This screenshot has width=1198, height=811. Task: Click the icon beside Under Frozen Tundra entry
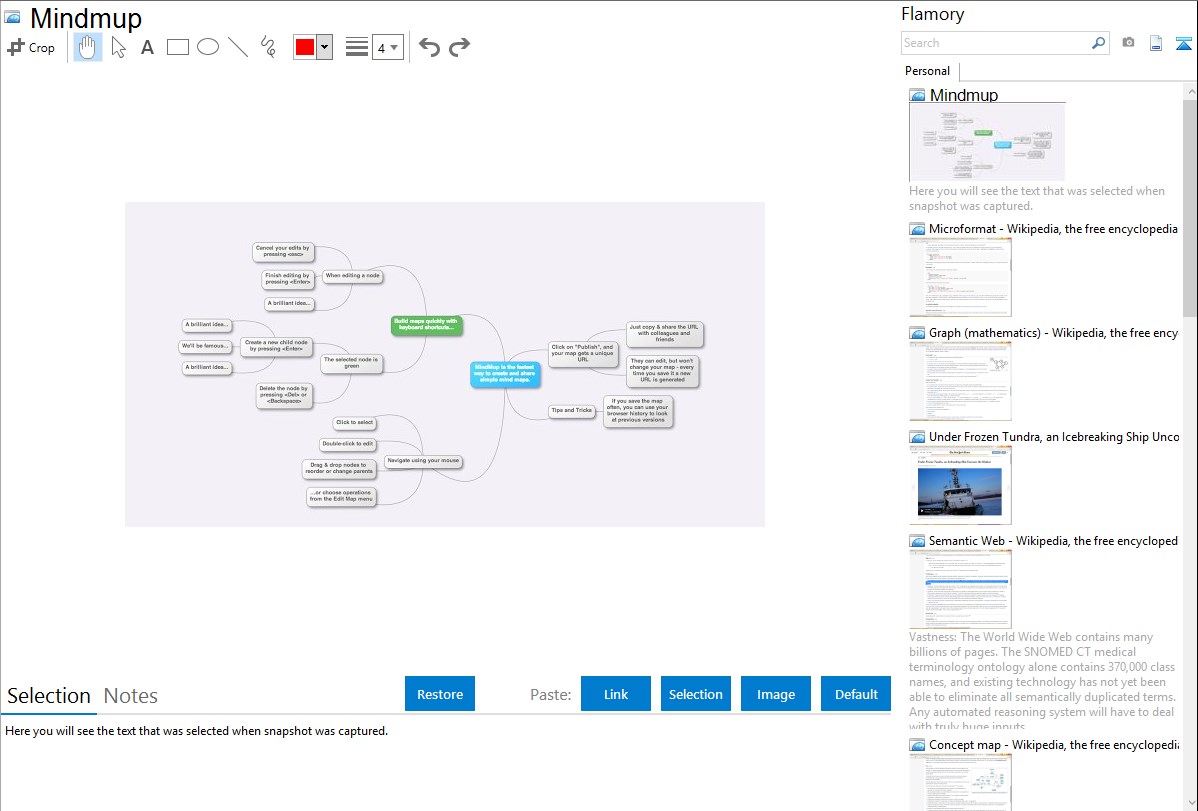coord(917,436)
